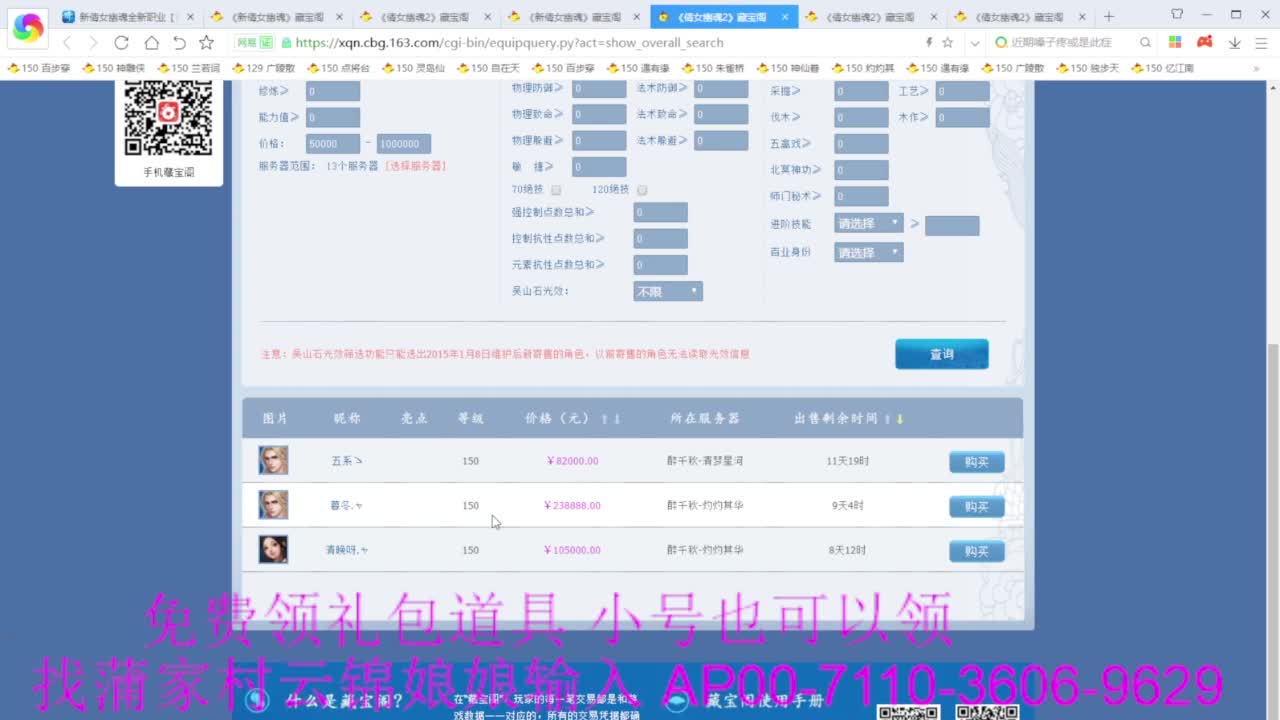Click the minimum price input showing 50000
1280x720 pixels.
click(332, 143)
